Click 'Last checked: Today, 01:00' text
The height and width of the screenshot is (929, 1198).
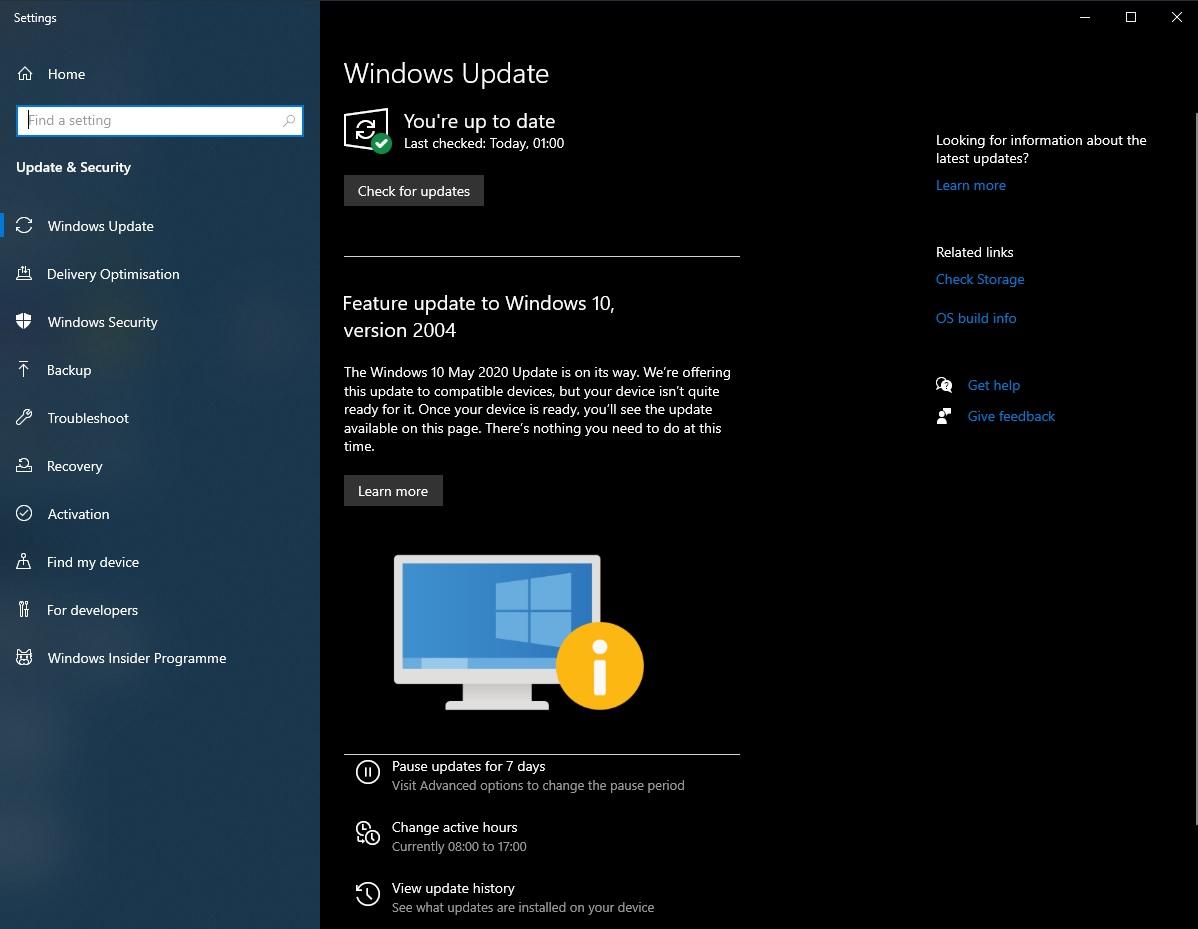(x=484, y=144)
